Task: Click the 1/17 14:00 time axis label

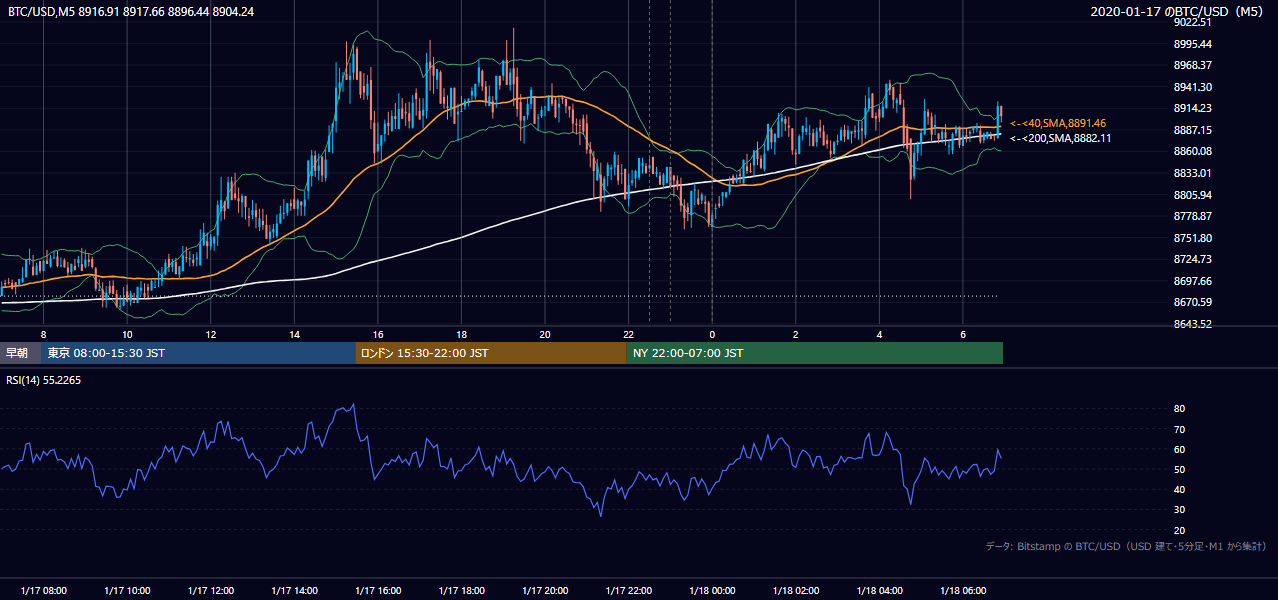Action: (x=294, y=591)
